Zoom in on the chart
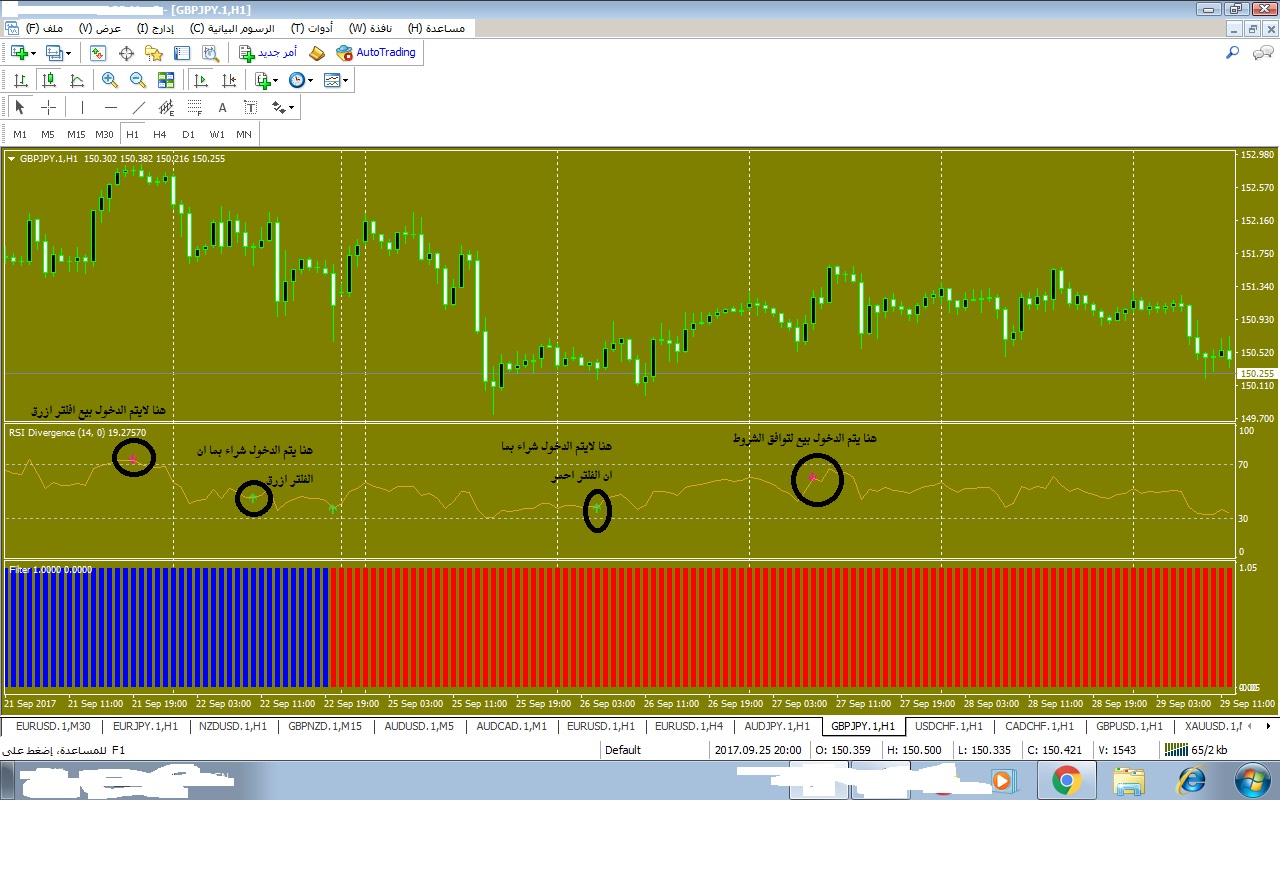The height and width of the screenshot is (874, 1280). coord(110,80)
